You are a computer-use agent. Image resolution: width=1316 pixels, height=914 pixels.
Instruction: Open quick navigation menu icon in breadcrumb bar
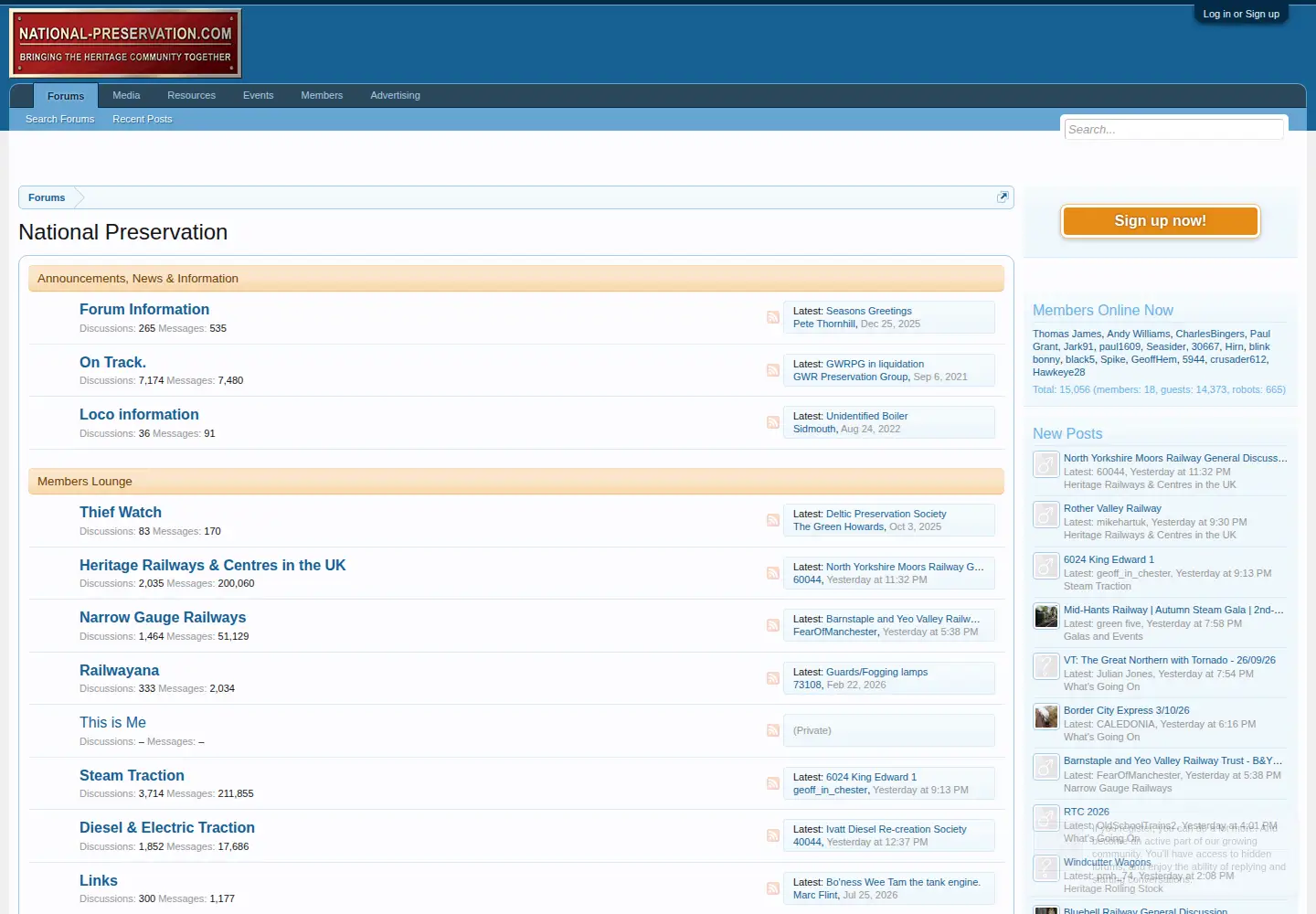[x=1003, y=197]
